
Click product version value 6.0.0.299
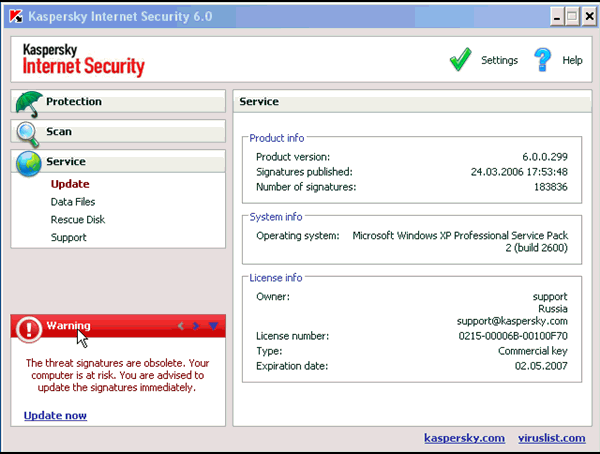tap(545, 157)
